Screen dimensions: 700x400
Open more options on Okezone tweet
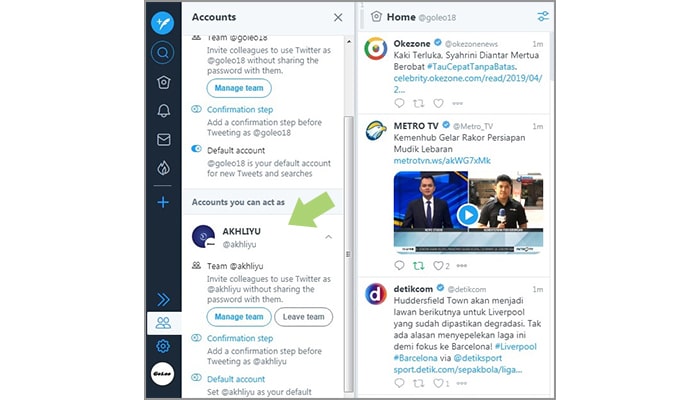coord(458,103)
